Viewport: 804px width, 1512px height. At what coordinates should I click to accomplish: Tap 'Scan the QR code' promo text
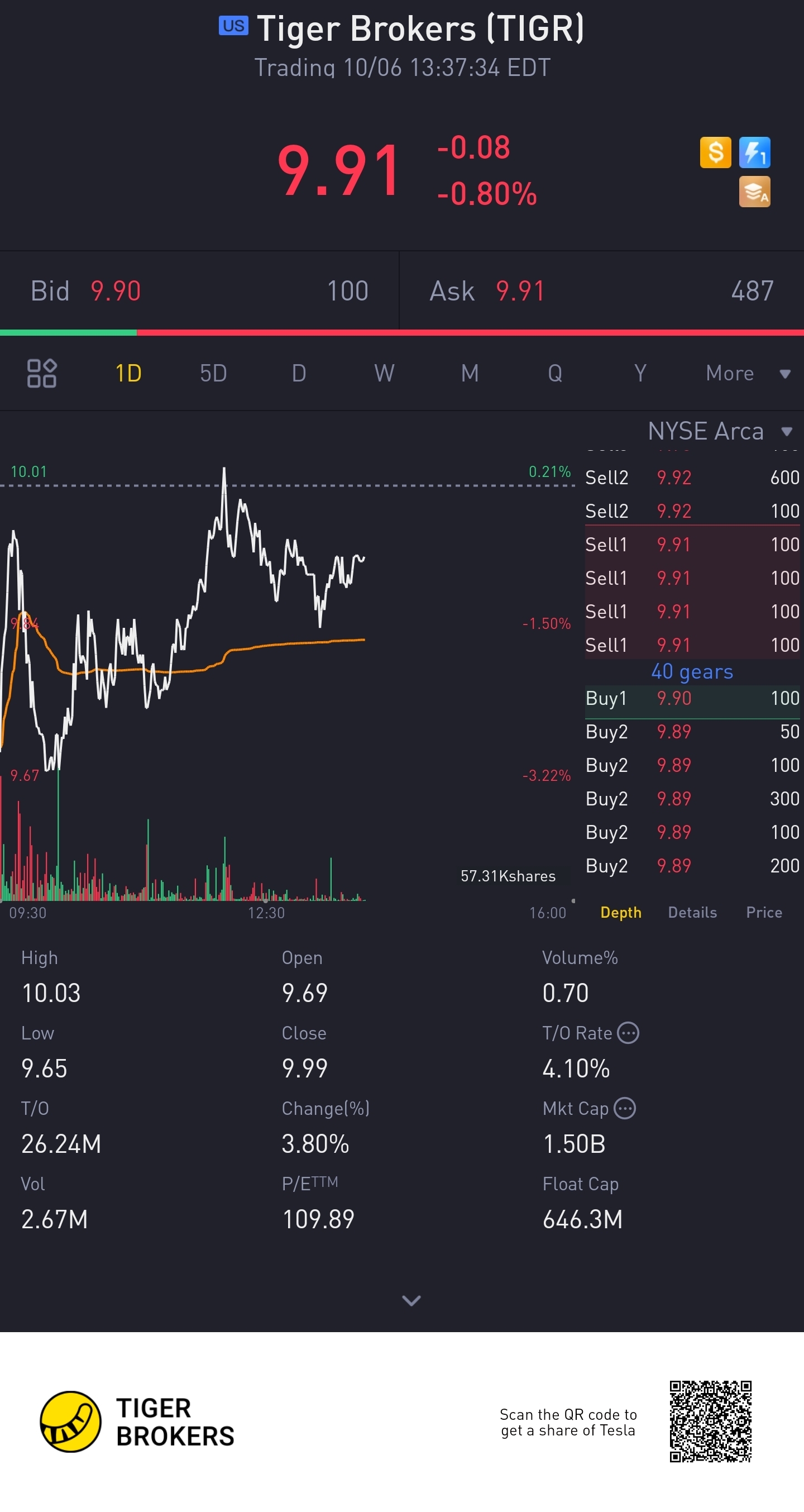click(568, 1422)
